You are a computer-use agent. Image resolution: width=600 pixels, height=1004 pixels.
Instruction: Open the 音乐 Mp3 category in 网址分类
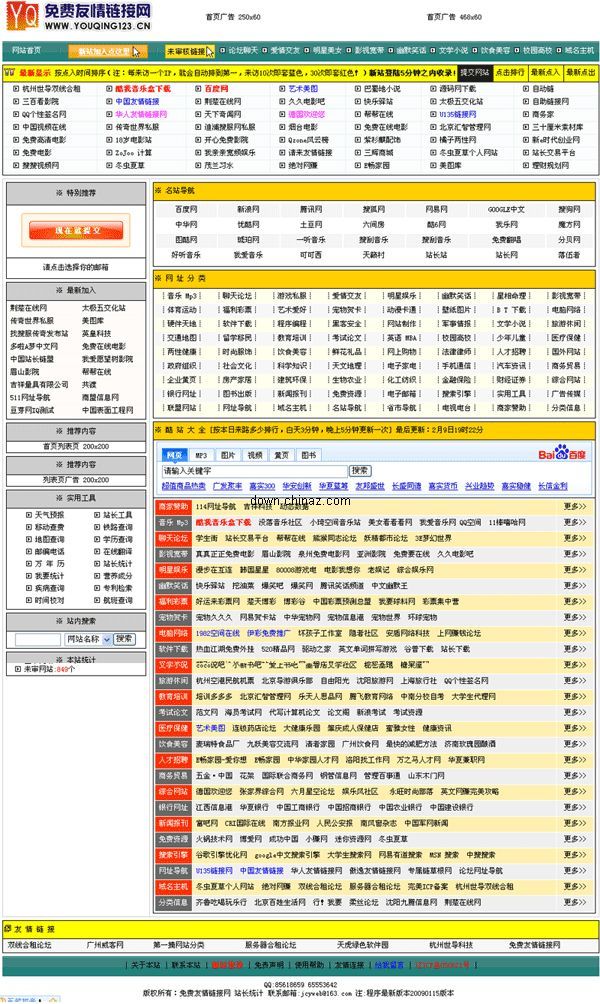(182, 296)
